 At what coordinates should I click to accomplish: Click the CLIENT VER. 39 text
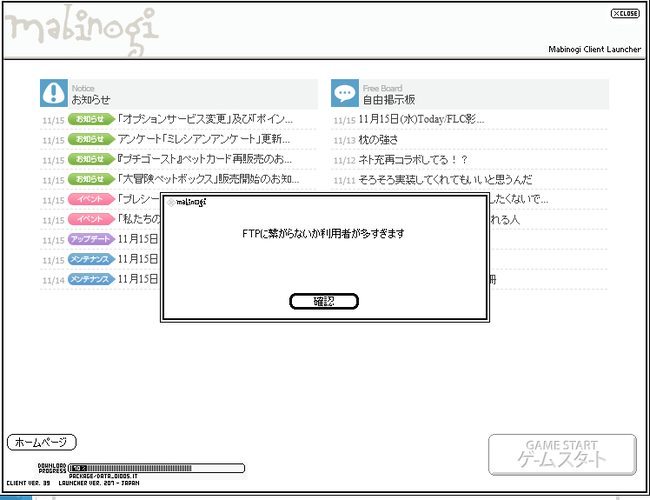[x=28, y=483]
